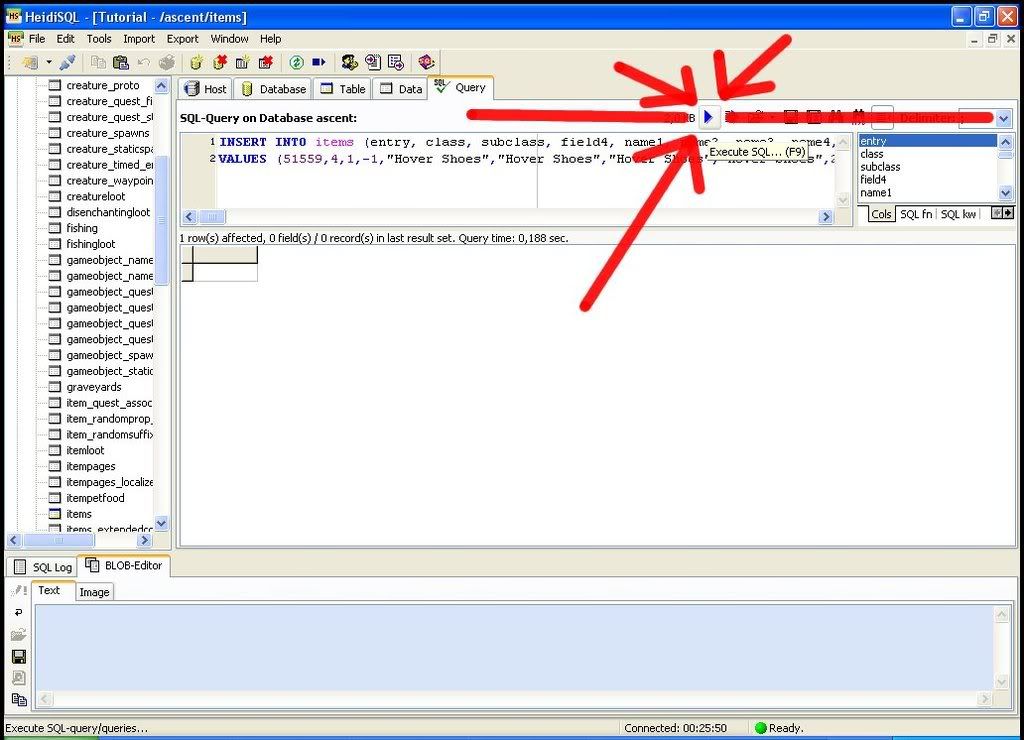1024x740 pixels.
Task: Click the Create database toolbar icon
Action: tap(197, 63)
